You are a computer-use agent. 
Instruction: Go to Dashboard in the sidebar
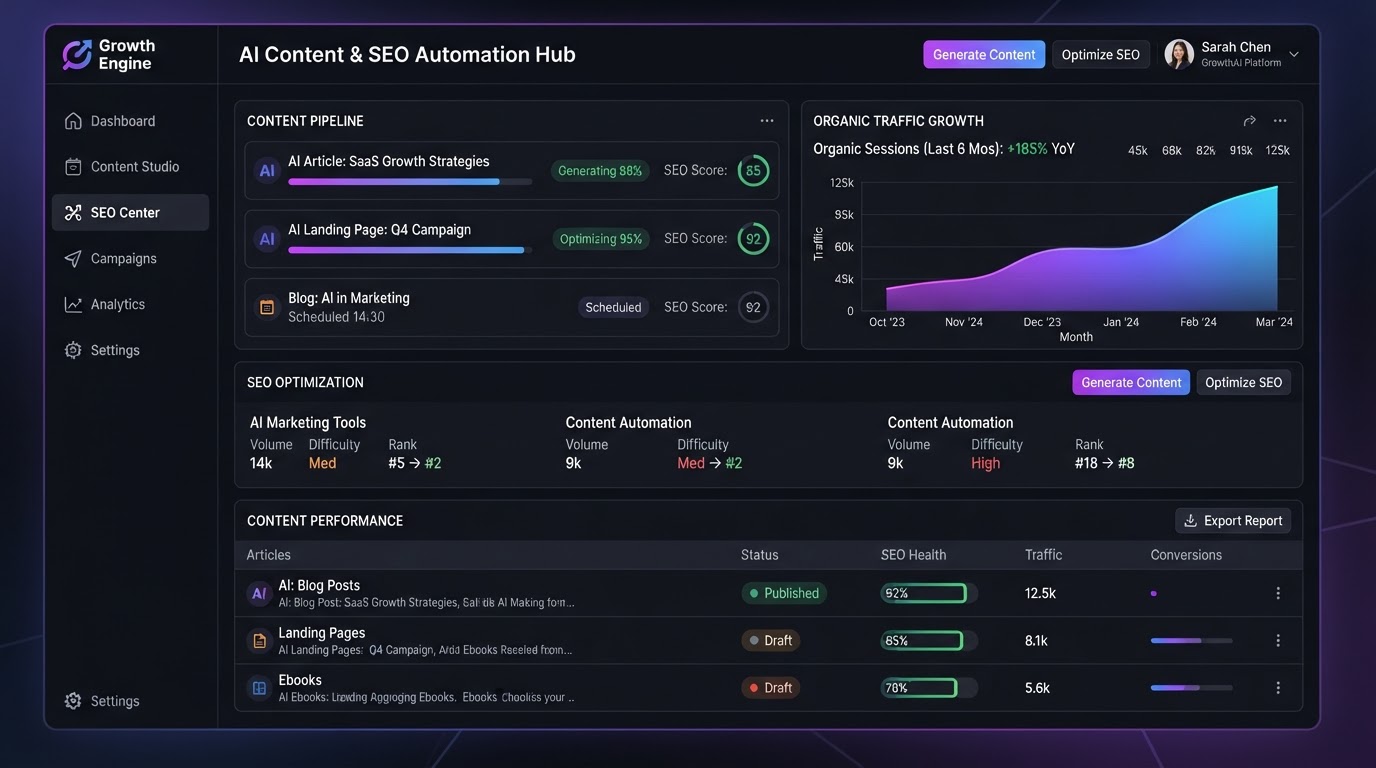pos(130,121)
